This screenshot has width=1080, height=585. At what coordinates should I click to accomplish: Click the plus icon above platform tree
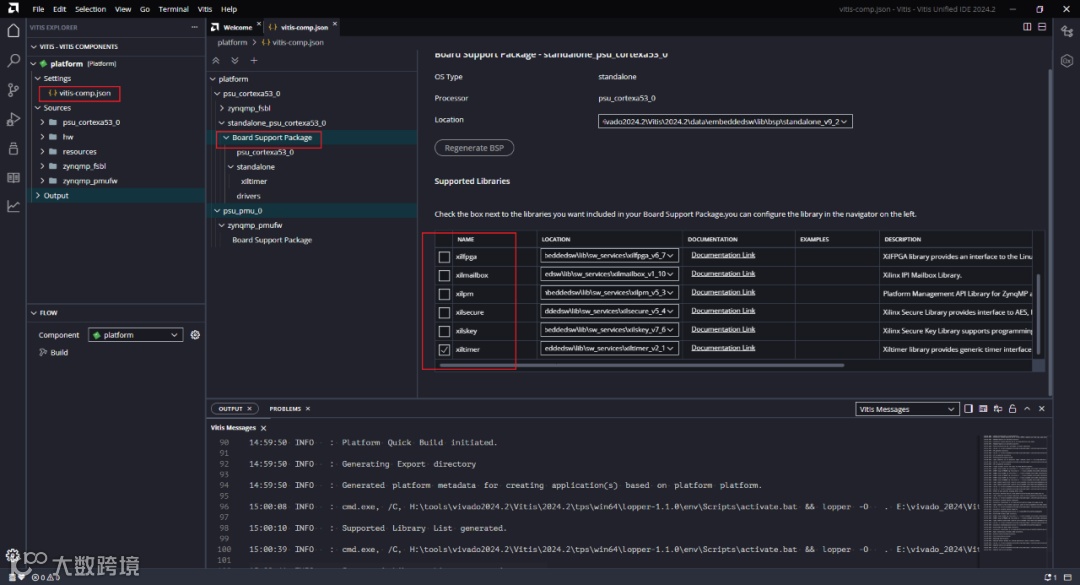point(253,61)
